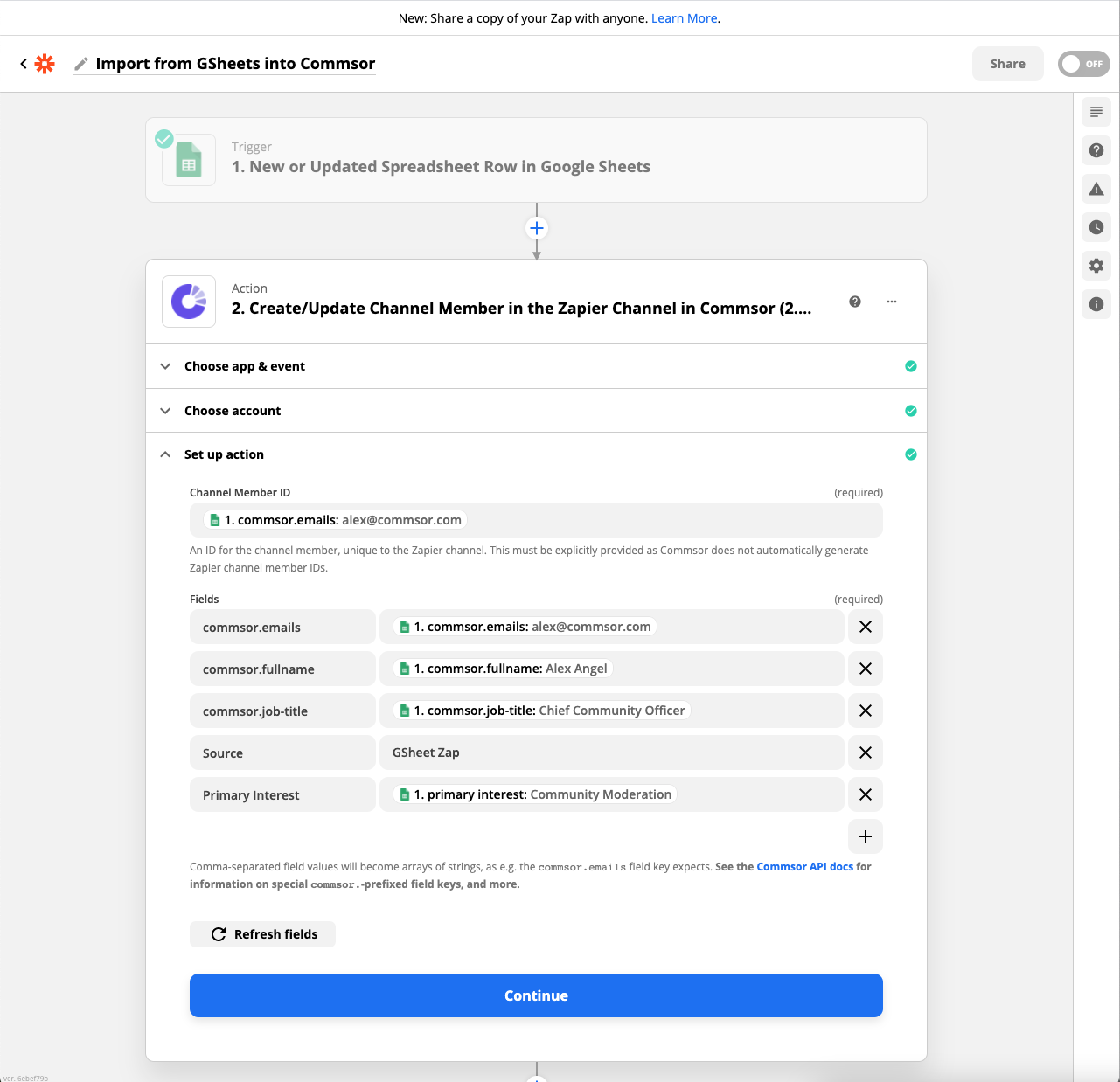
Task: Remove the Source field row
Action: click(x=866, y=753)
